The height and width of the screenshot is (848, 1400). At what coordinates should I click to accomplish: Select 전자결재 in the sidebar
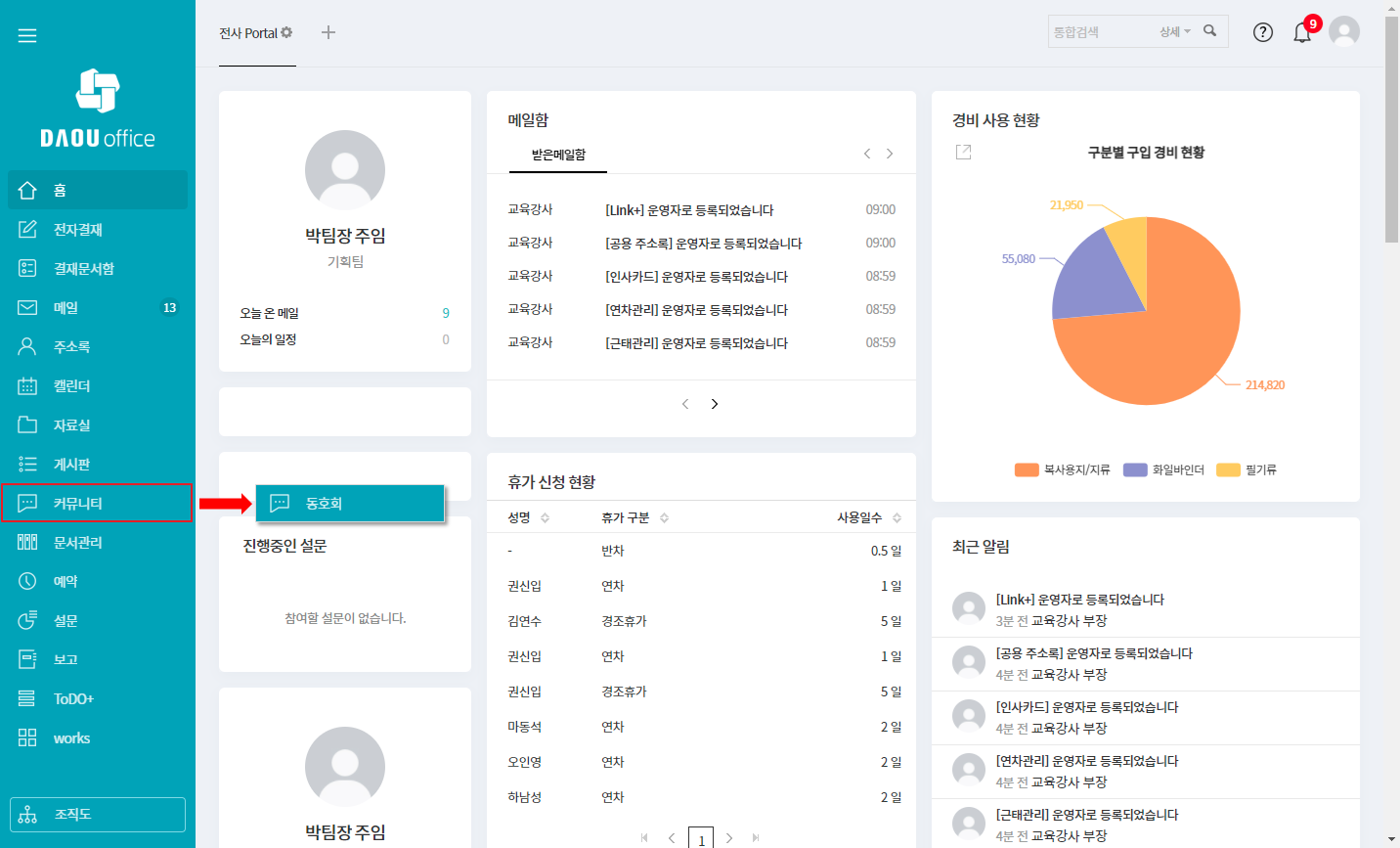pyautogui.click(x=78, y=229)
